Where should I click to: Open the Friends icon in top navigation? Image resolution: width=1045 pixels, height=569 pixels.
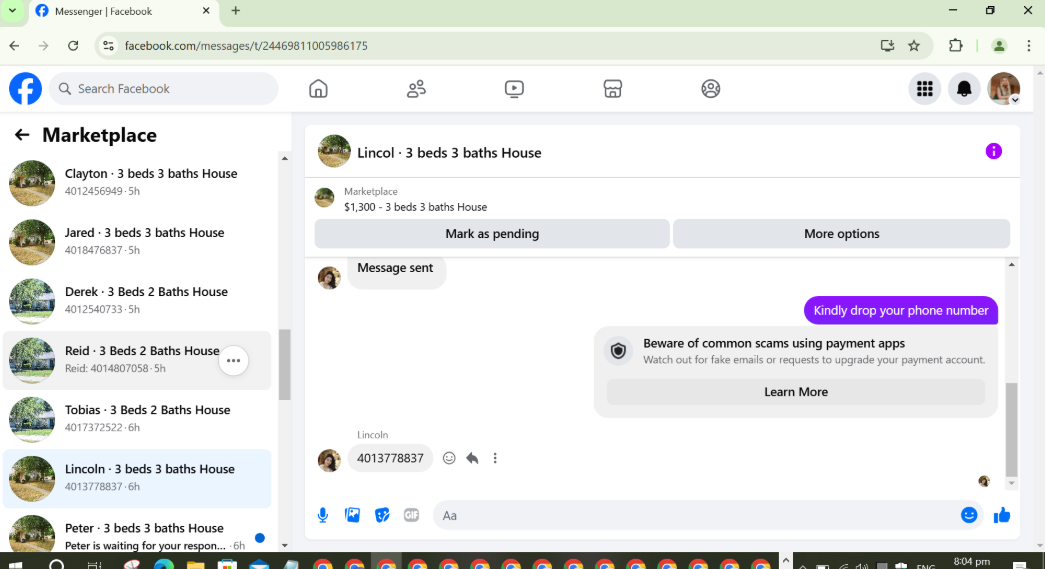pyautogui.click(x=417, y=89)
